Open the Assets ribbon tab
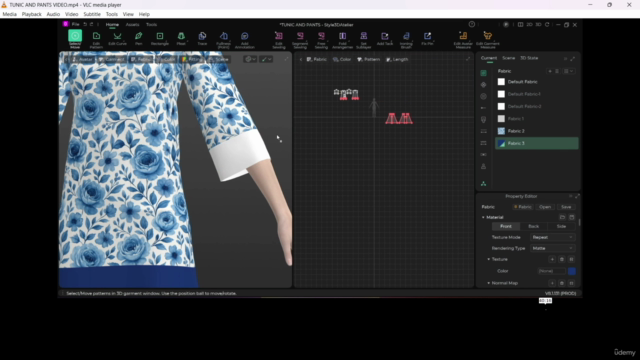The image size is (640, 360). pyautogui.click(x=132, y=24)
